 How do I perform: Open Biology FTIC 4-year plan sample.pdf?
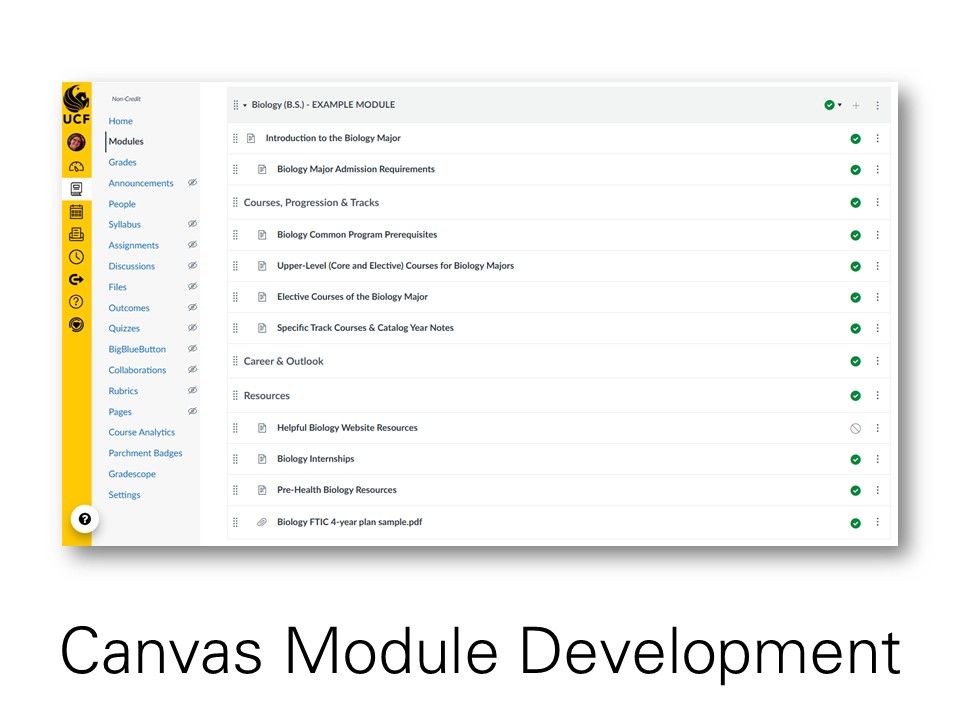coord(349,522)
